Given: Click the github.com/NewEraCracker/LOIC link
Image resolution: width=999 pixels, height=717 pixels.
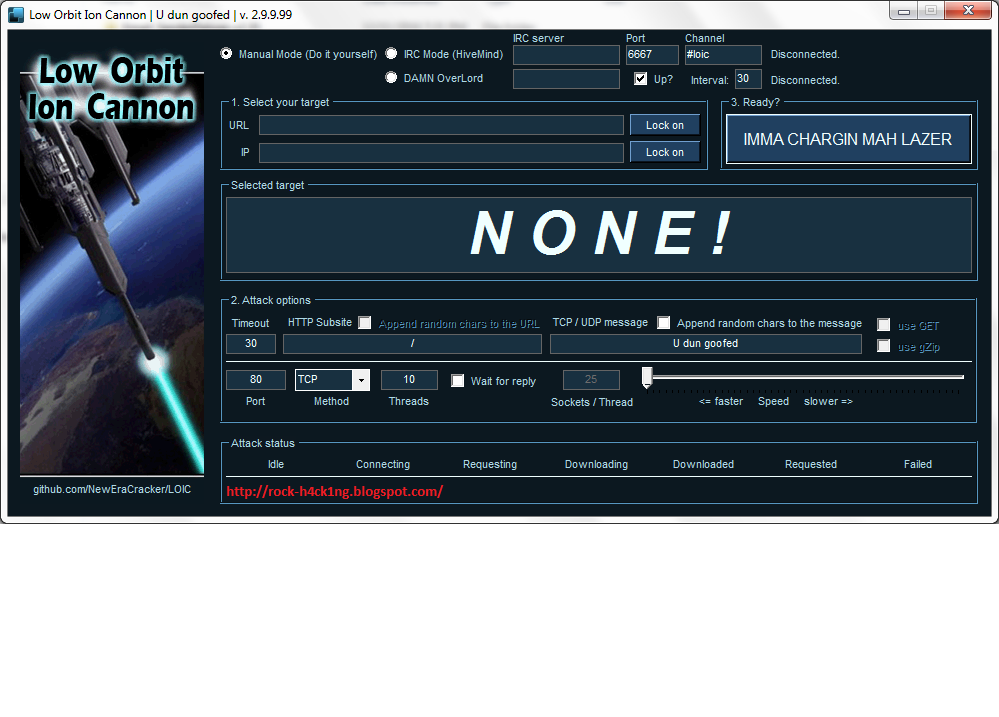Looking at the screenshot, I should coord(110,491).
